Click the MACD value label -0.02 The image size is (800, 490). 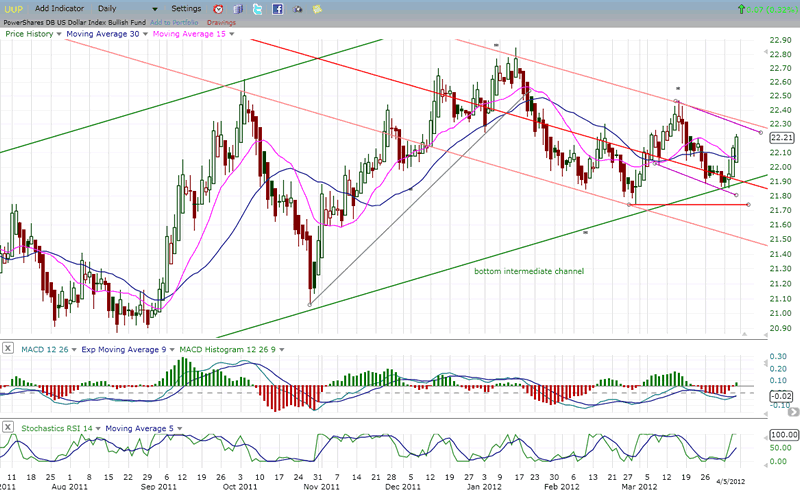click(782, 396)
